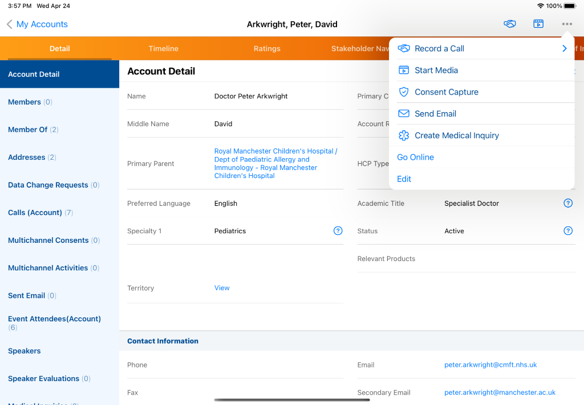This screenshot has height=405, width=584.
Task: Open secondary email peter.arkwright@manchester.ac.uk
Action: click(x=500, y=392)
